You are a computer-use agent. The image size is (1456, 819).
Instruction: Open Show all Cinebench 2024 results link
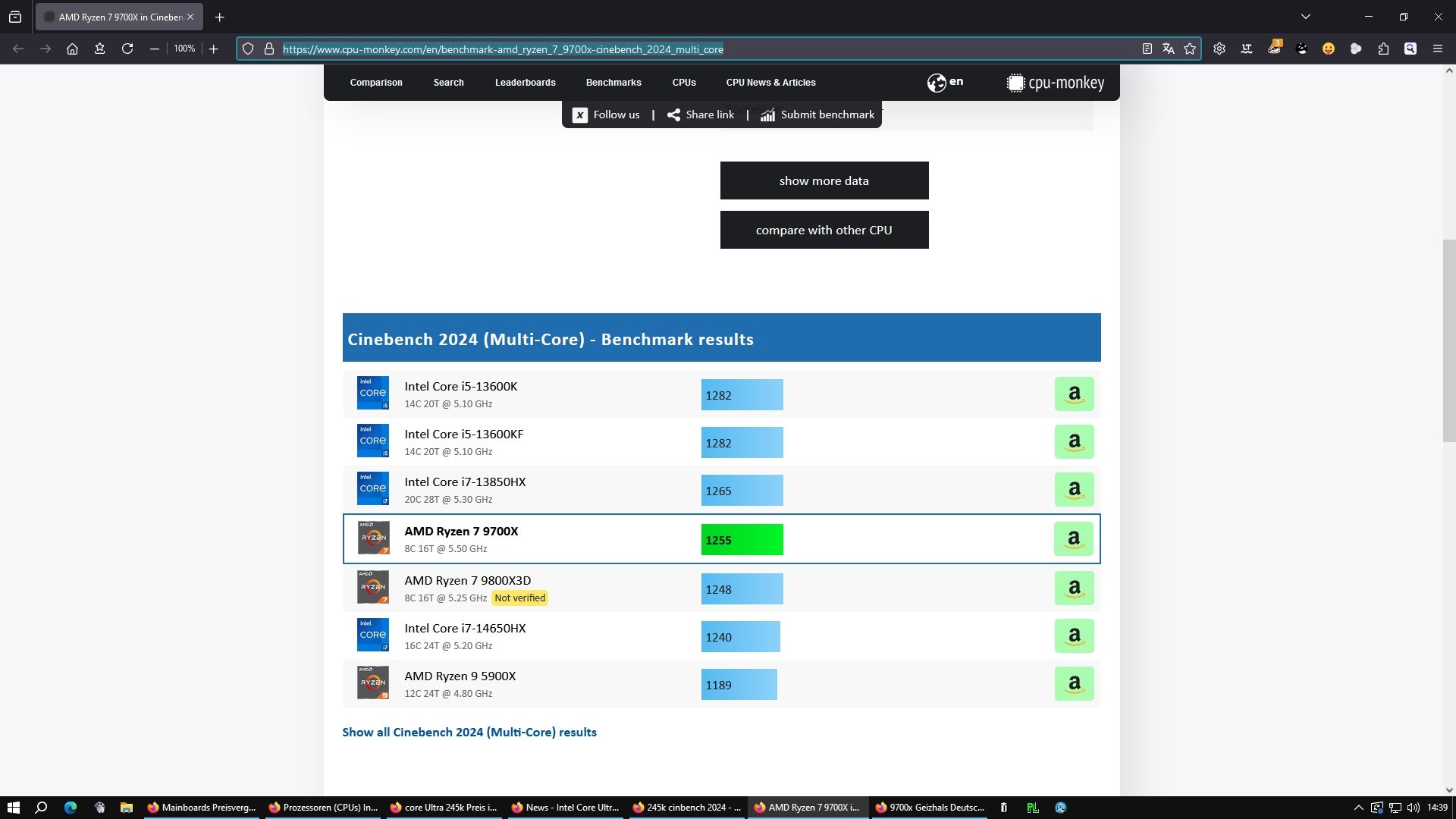click(x=469, y=732)
